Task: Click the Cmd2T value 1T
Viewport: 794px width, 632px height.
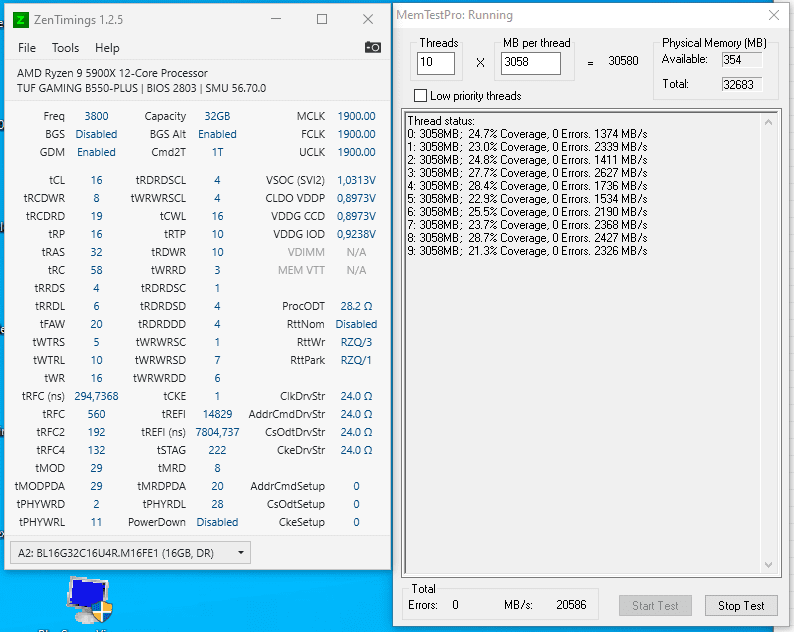Action: (x=217, y=152)
